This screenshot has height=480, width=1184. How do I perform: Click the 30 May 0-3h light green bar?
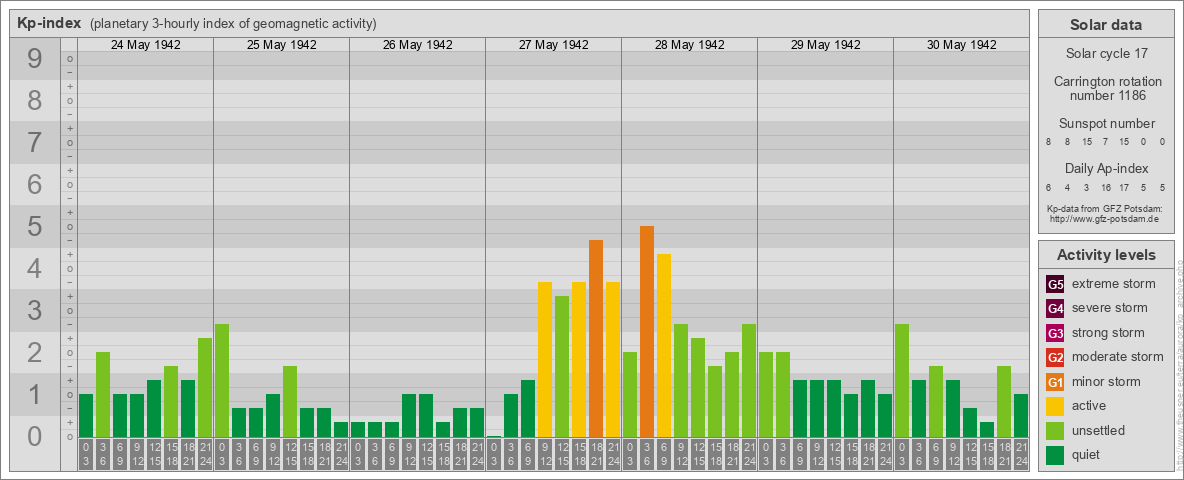click(902, 380)
